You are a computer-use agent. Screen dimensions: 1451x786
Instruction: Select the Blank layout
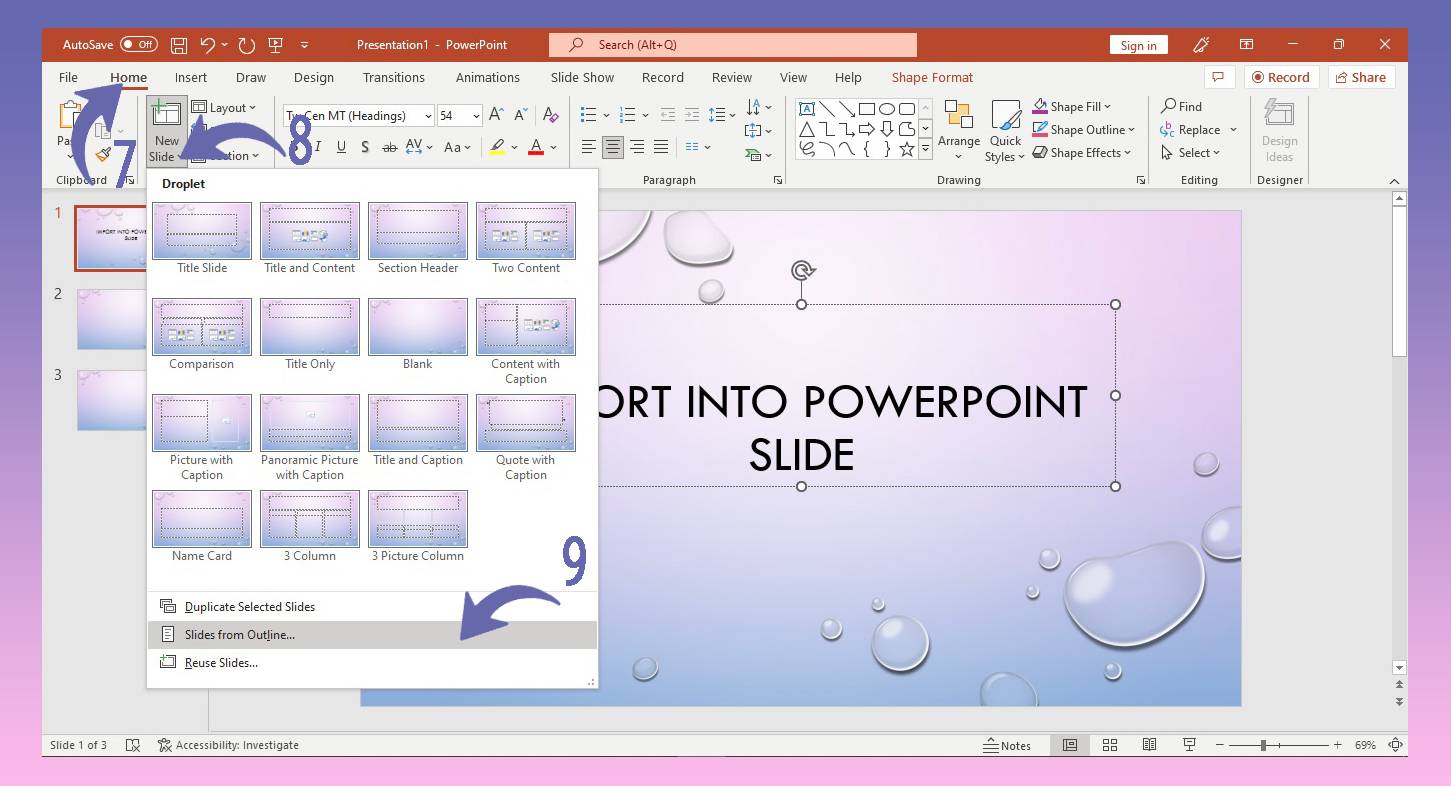pyautogui.click(x=418, y=335)
